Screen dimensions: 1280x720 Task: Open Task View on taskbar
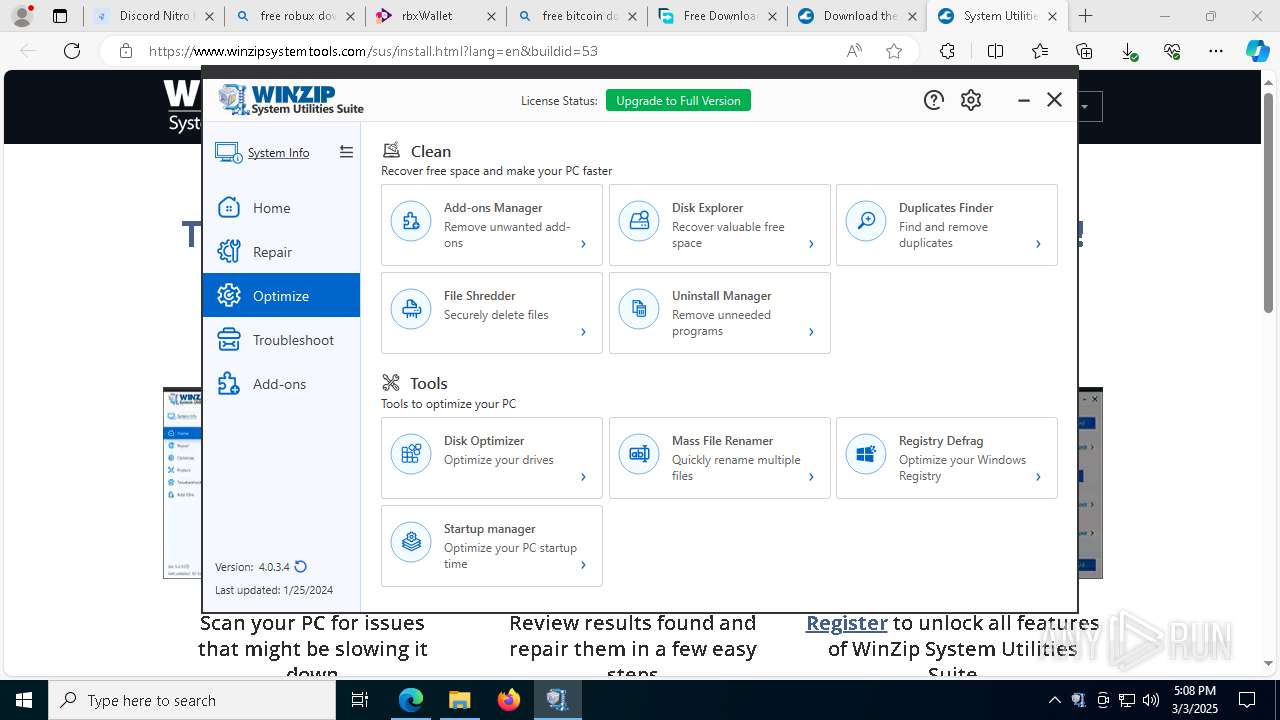(x=360, y=700)
